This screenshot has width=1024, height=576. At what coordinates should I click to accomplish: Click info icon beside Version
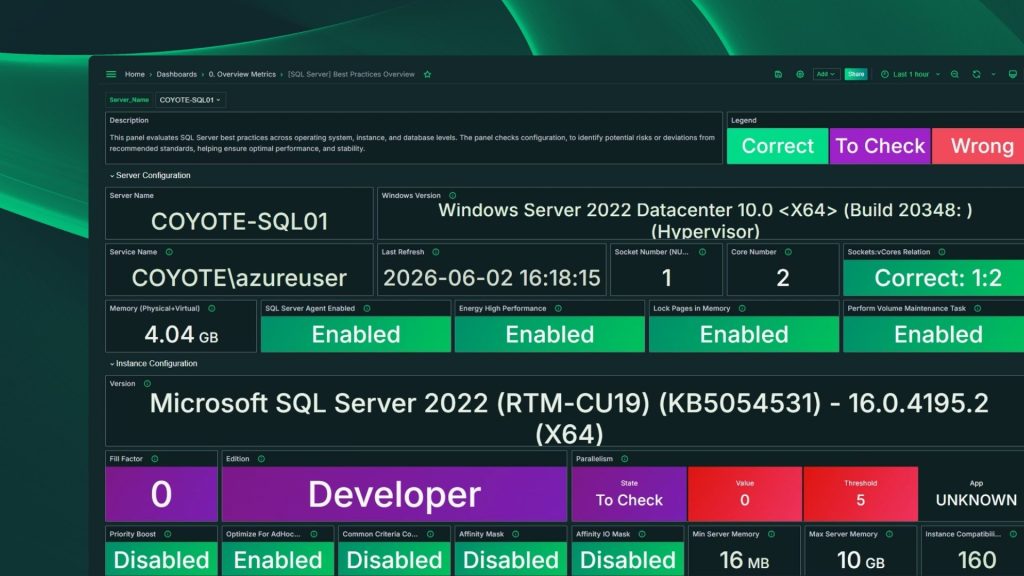coord(147,384)
